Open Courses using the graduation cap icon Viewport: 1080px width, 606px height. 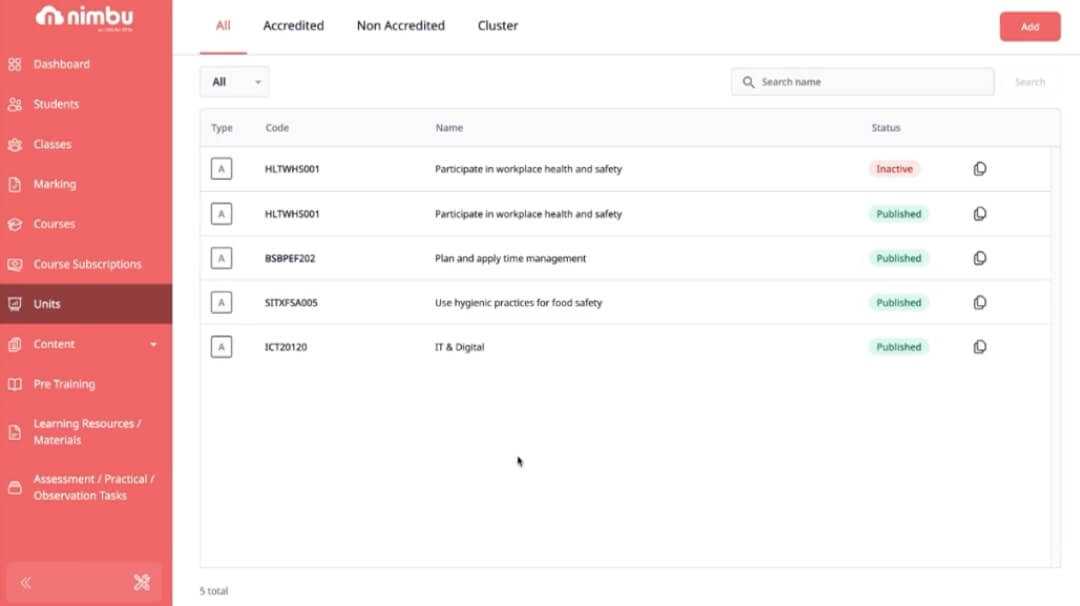click(x=14, y=223)
